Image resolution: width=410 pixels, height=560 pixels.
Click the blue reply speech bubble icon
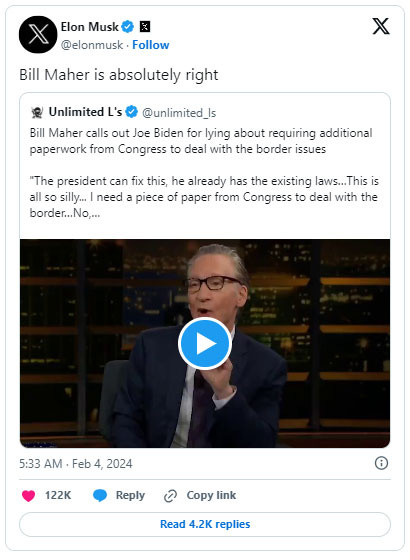100,496
